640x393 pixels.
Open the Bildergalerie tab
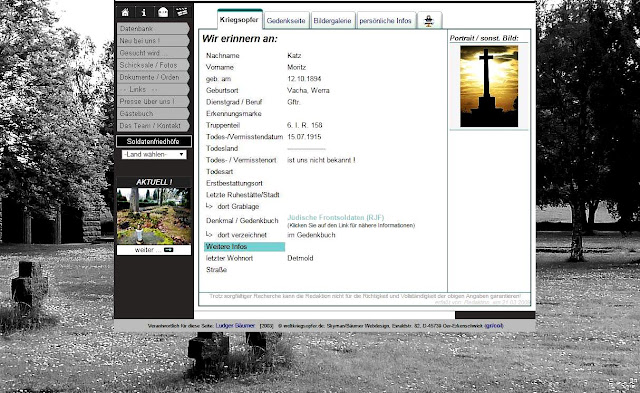pyautogui.click(x=332, y=21)
